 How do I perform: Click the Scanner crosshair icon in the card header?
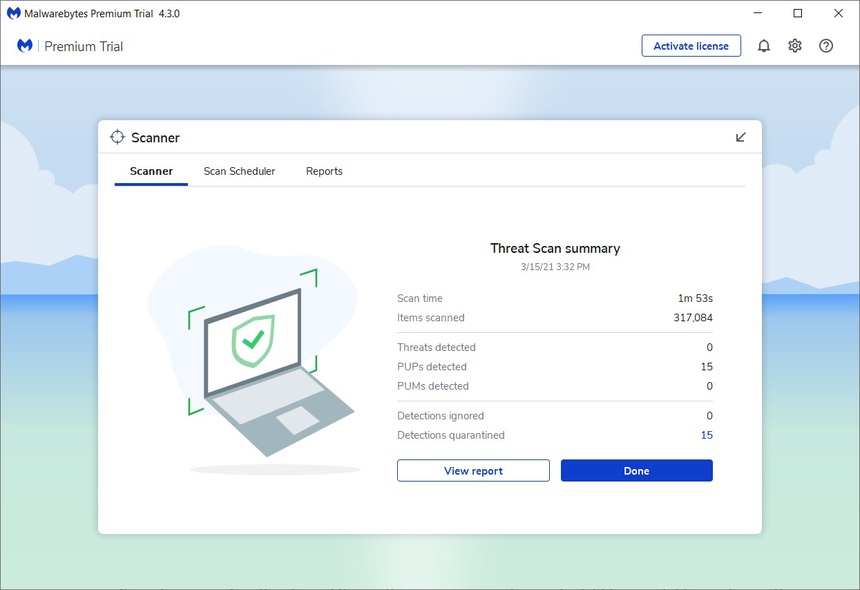(117, 137)
